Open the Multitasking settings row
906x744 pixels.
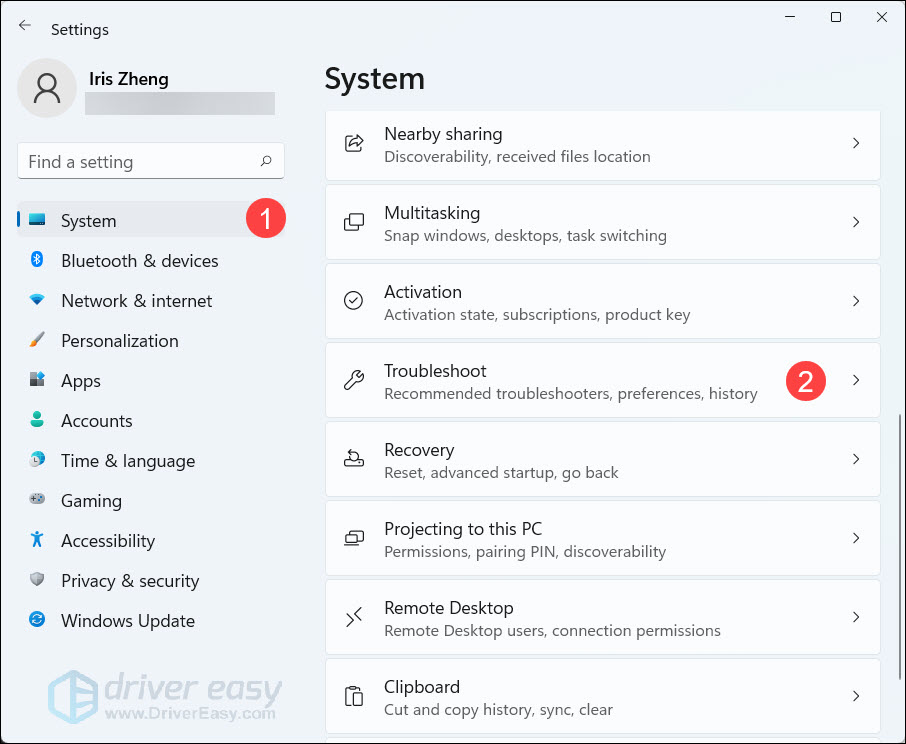coord(602,223)
